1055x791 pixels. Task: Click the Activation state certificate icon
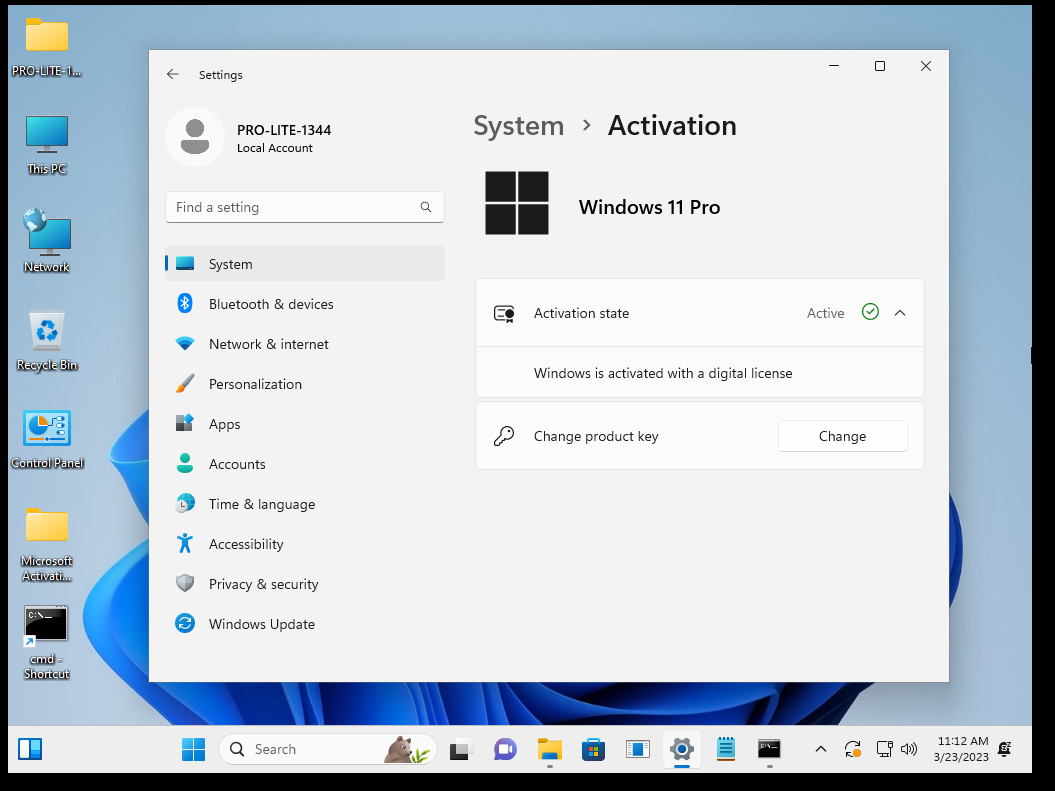coord(504,313)
